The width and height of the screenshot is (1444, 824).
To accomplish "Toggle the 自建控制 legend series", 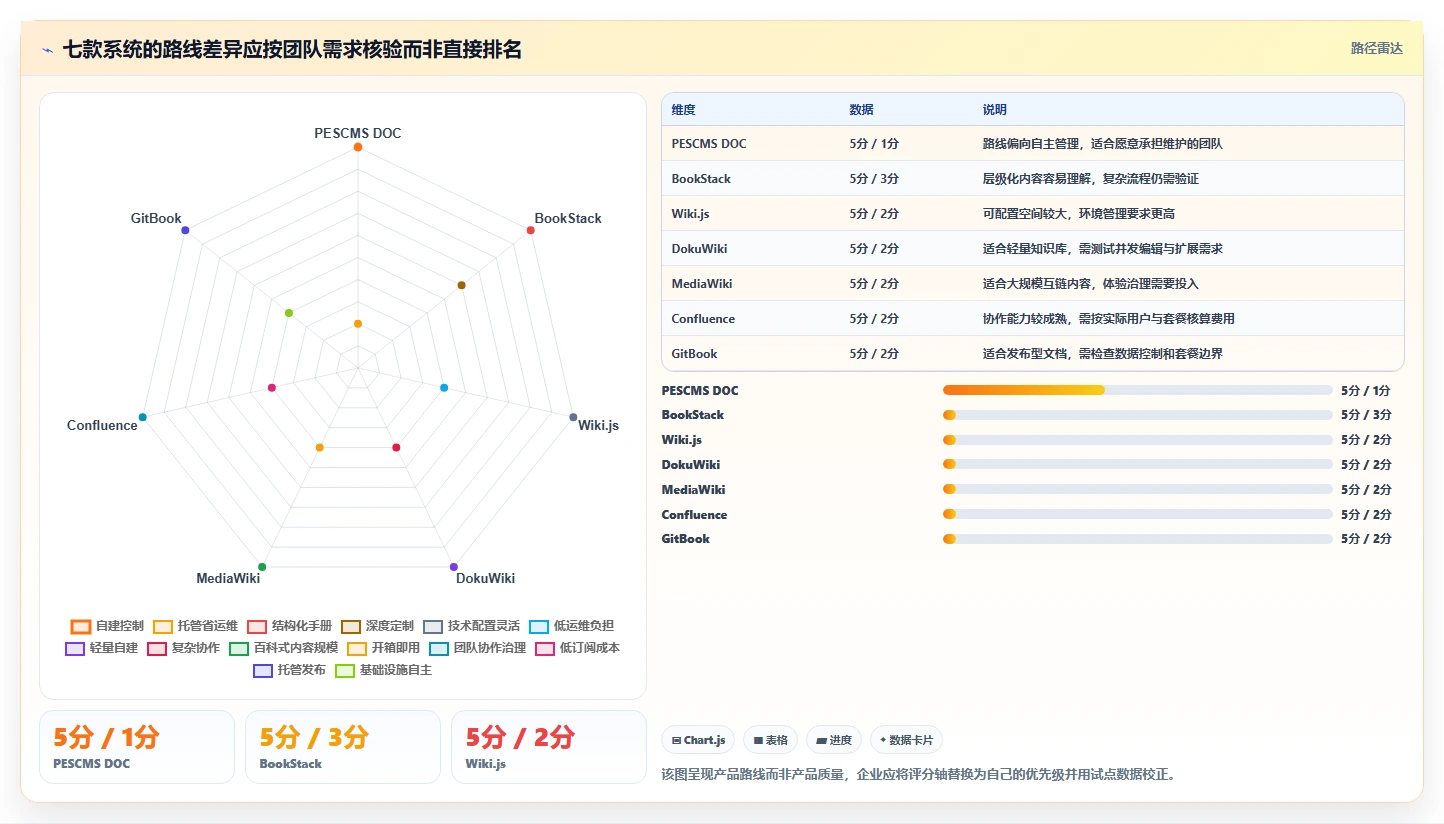I will tap(107, 626).
